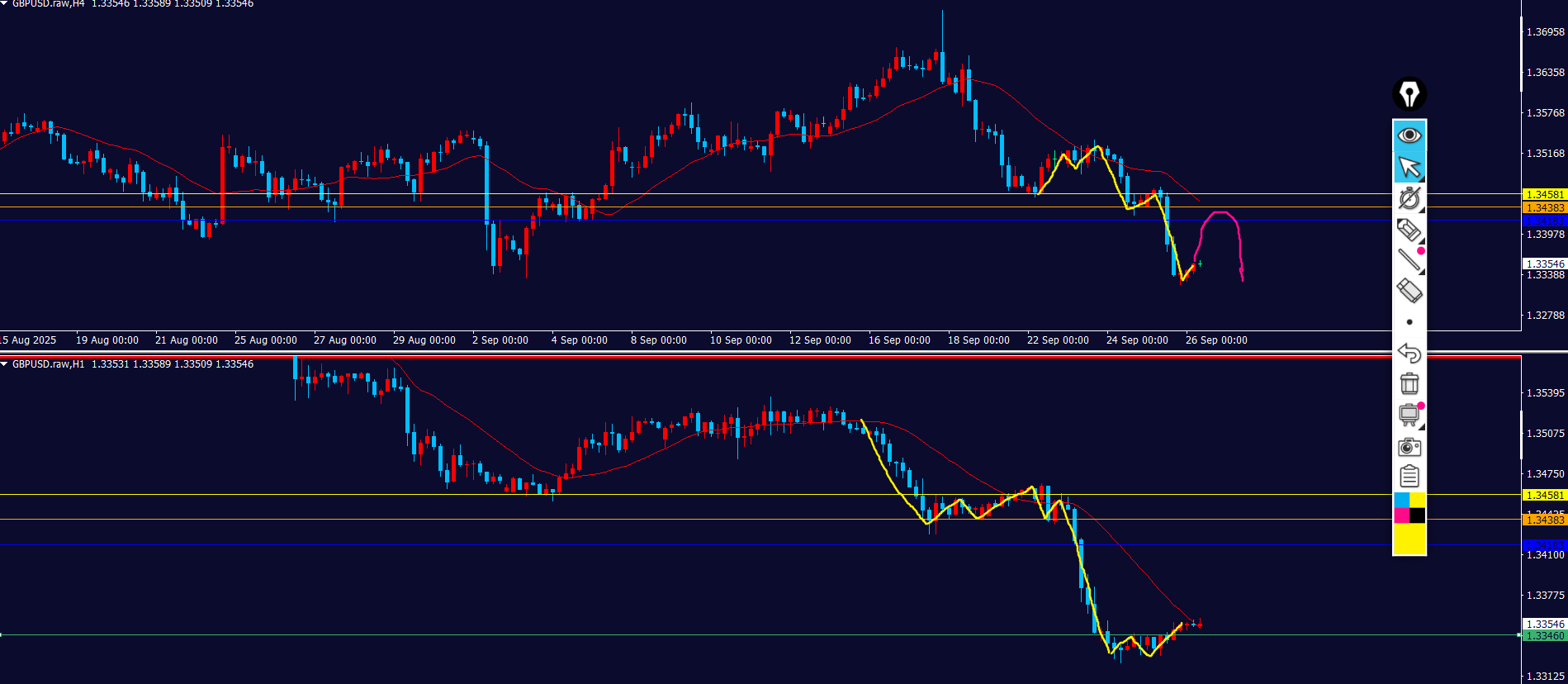The height and width of the screenshot is (684, 1568).
Task: Toggle the crossed-out stopwatch icon
Action: [1409, 198]
